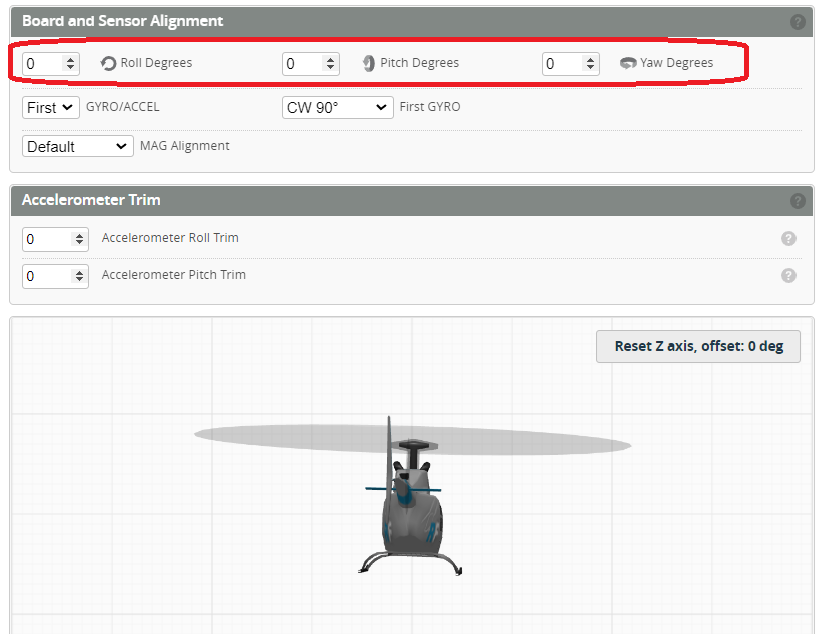Select the Yaw Degrees value field
Screen dimensions: 824x634
pos(562,63)
